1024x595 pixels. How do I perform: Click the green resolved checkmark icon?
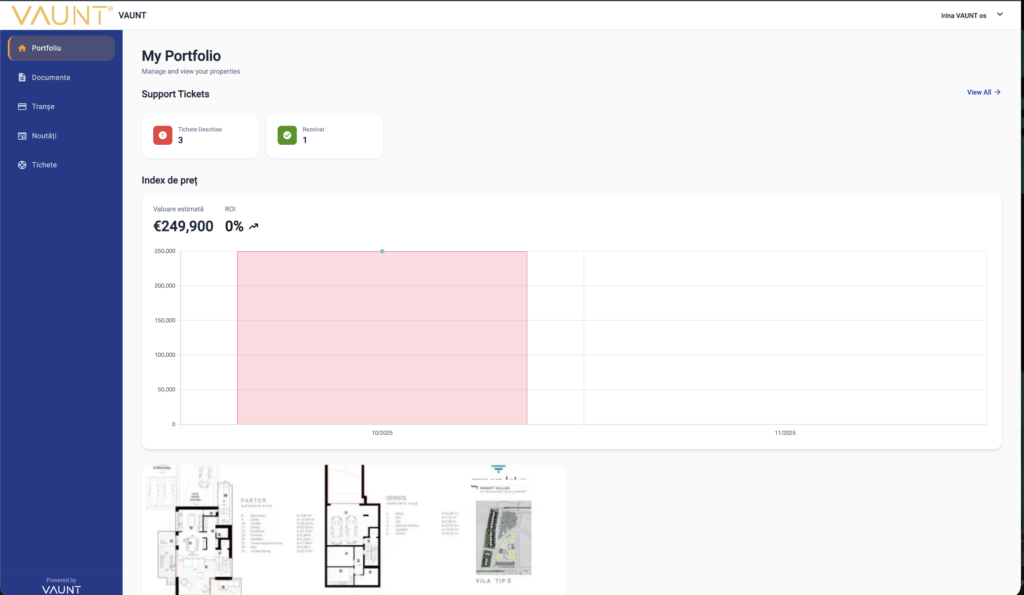[287, 135]
